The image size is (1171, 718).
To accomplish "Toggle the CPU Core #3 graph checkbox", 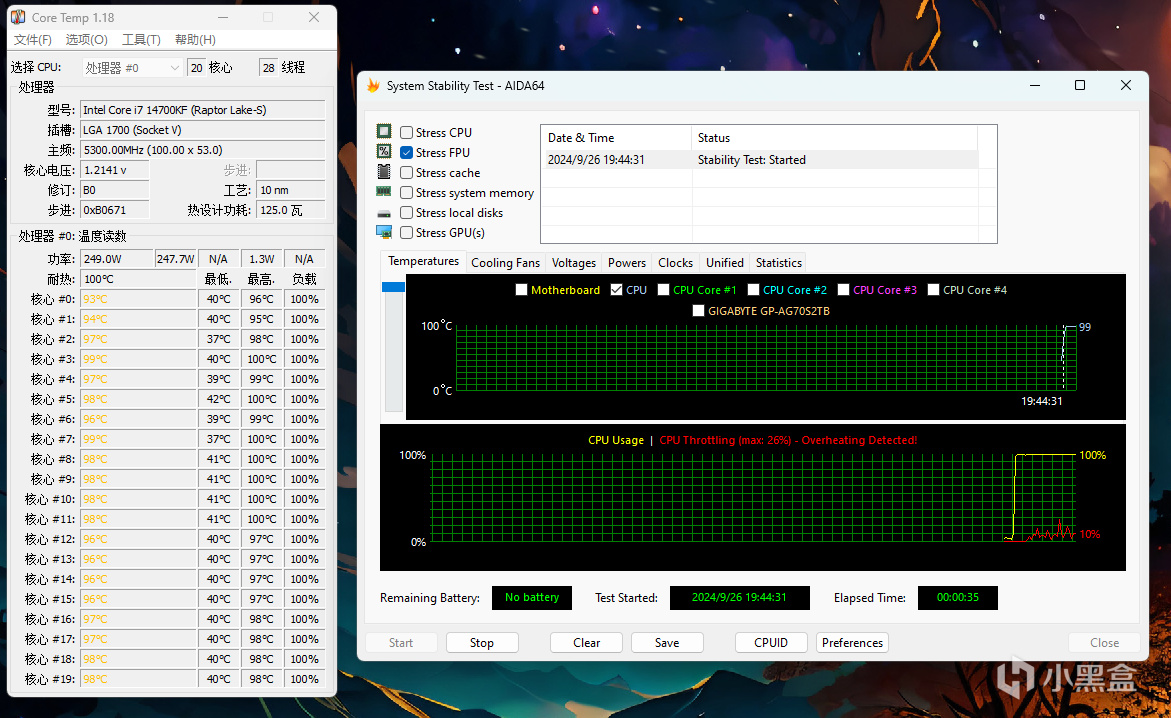I will click(x=843, y=290).
